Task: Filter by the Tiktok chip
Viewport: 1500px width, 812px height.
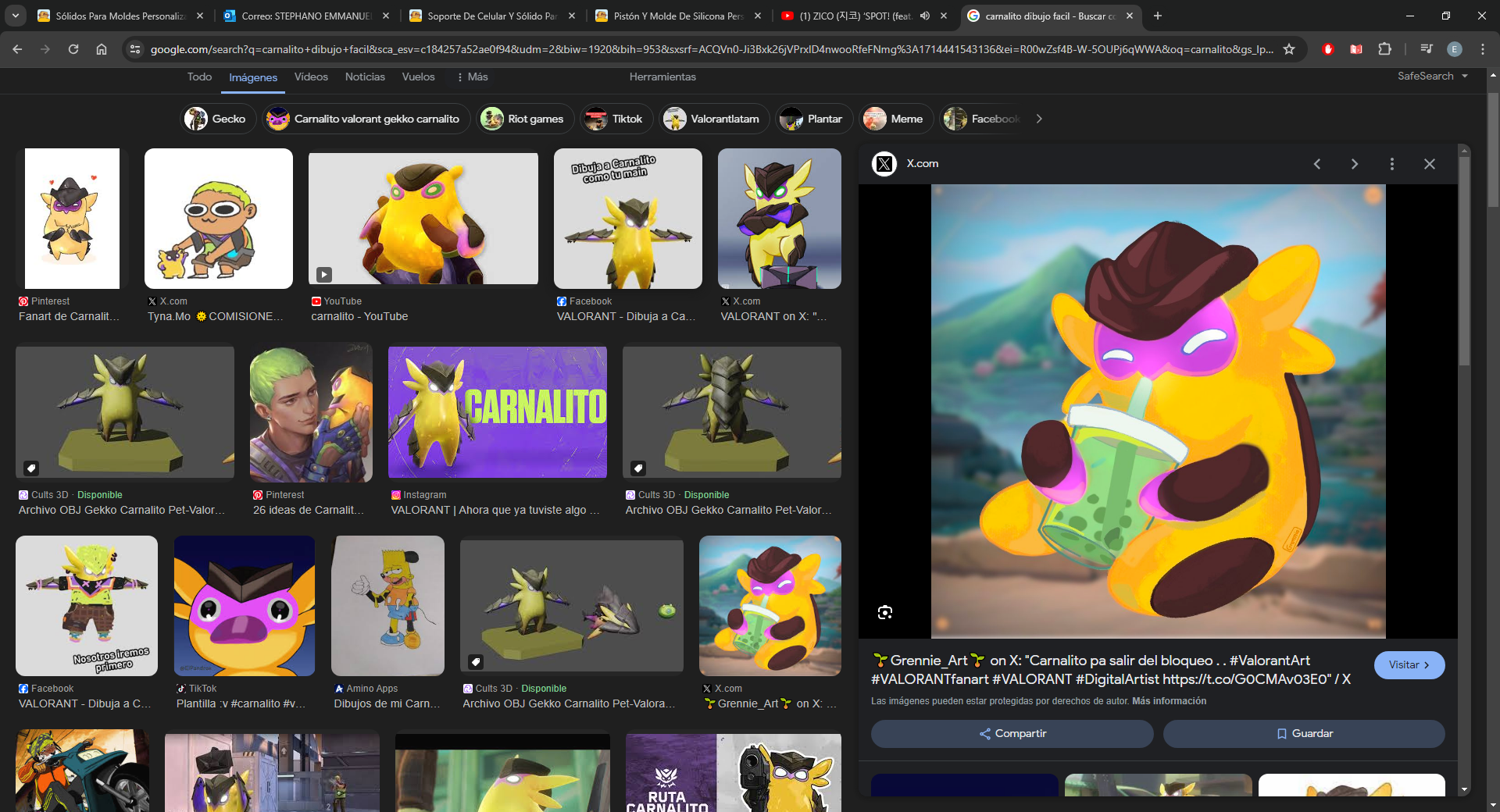Action: click(x=616, y=119)
